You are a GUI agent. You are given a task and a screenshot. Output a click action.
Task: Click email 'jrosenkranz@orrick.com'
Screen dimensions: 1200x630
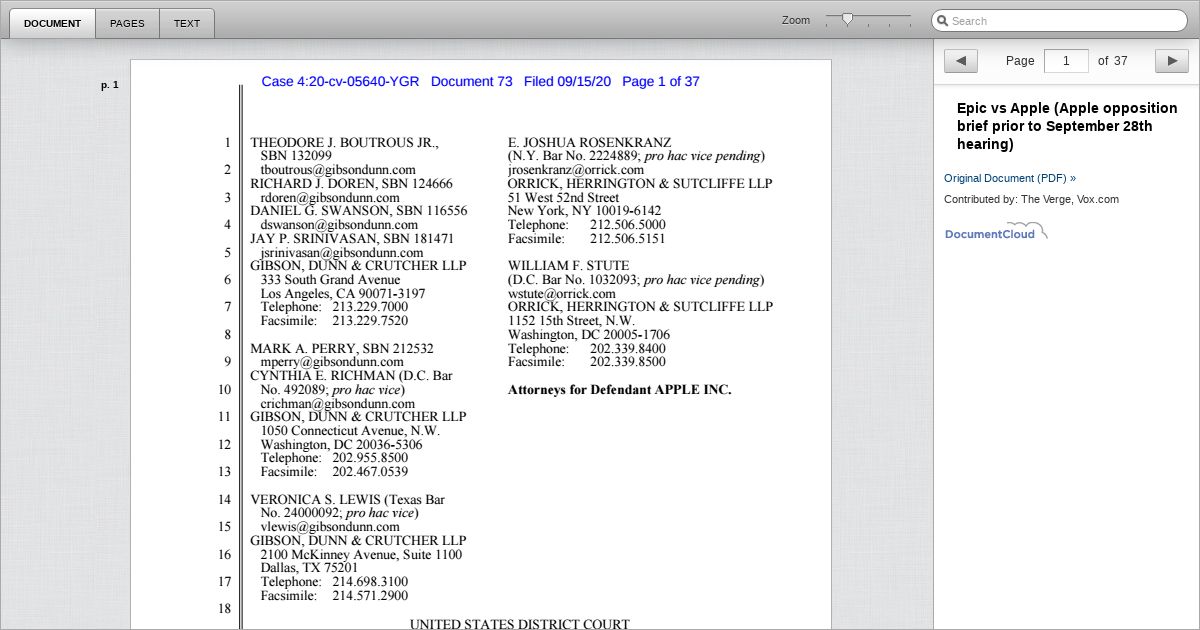[576, 170]
